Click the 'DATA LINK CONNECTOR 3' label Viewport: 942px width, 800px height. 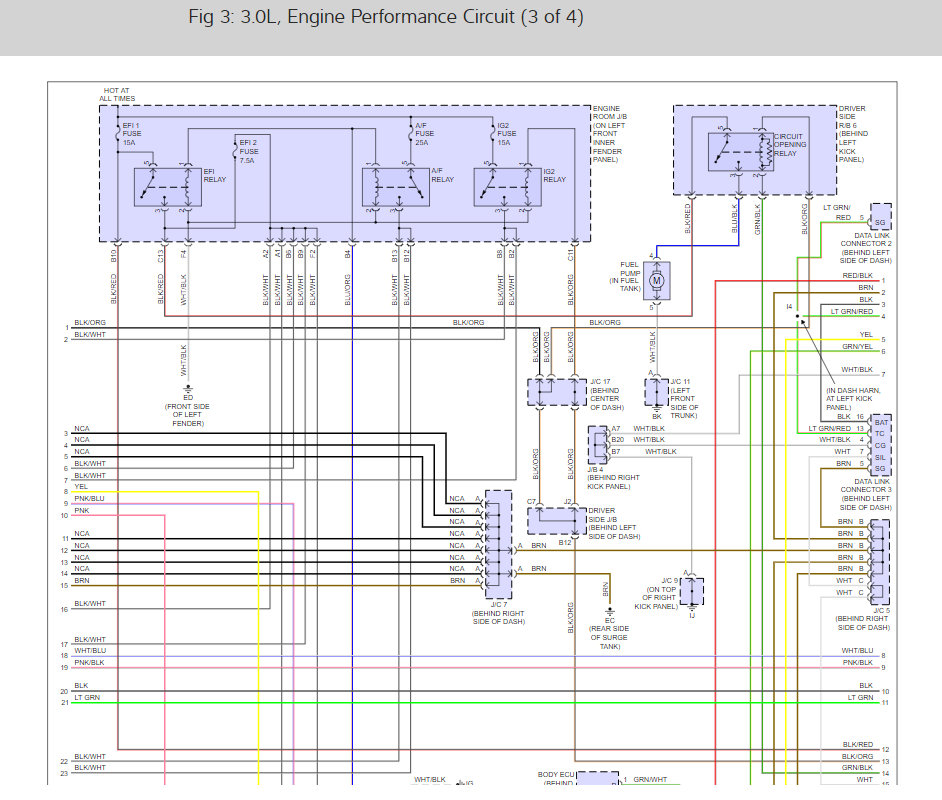pos(866,494)
